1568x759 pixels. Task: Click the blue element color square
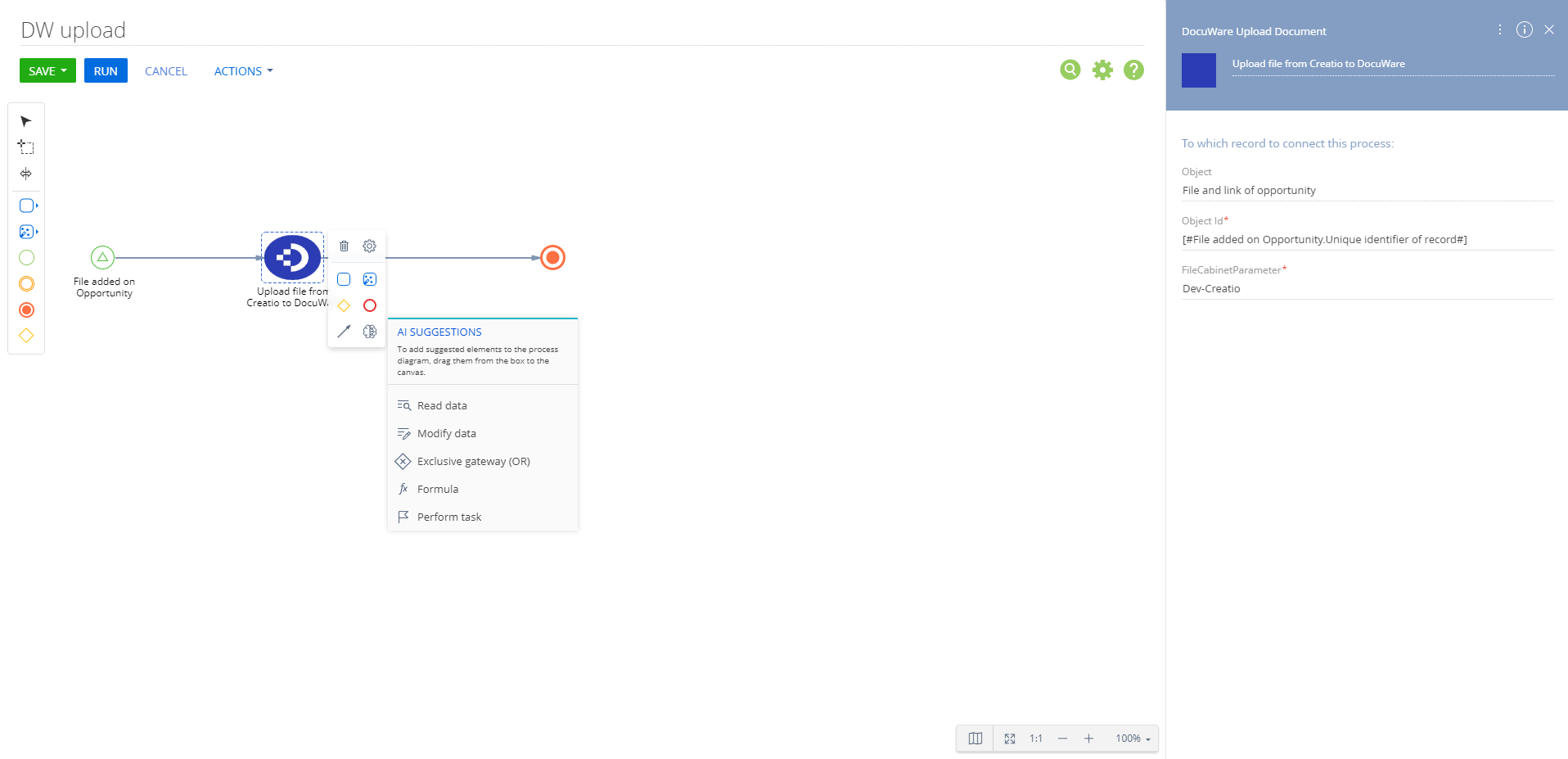coord(1198,70)
